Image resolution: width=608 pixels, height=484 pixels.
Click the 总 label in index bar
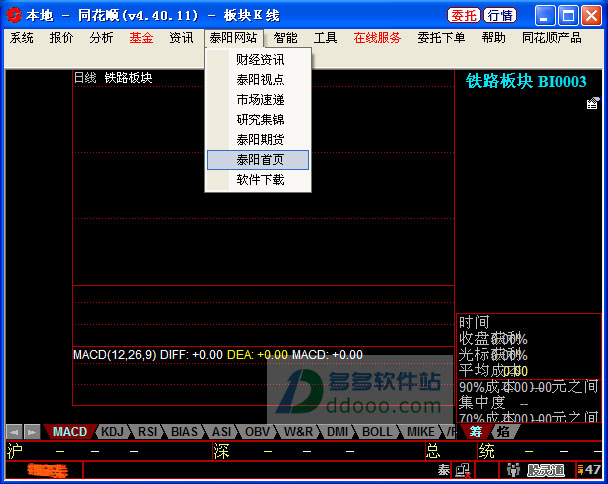coord(433,451)
